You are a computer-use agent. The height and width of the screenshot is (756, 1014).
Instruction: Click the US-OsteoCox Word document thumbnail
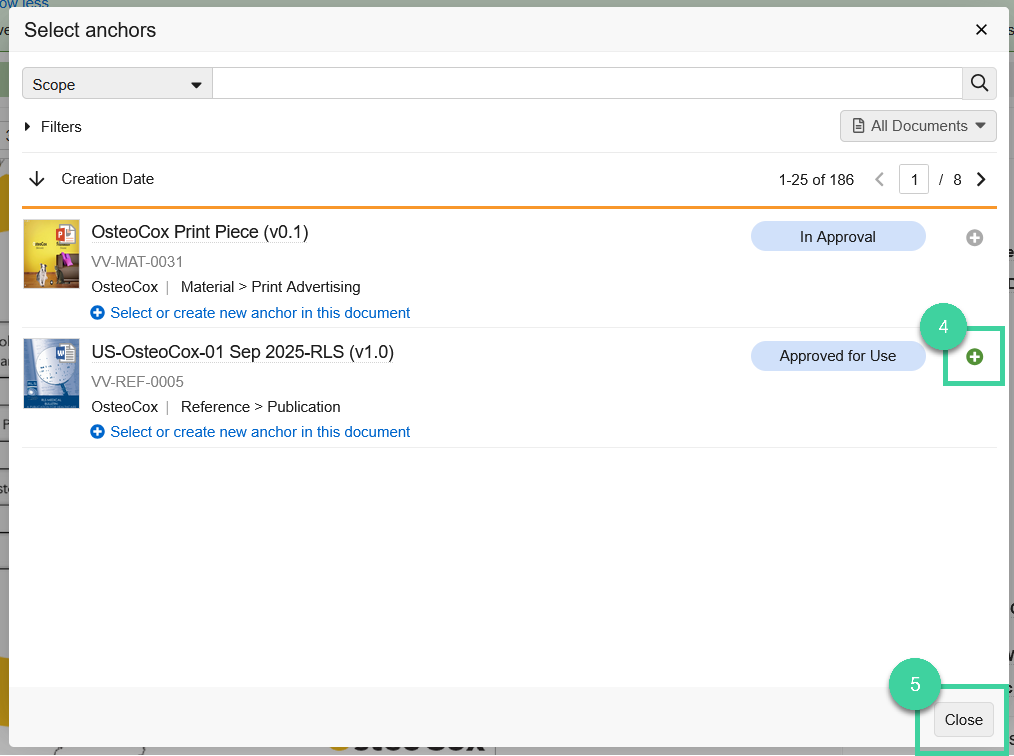(x=51, y=373)
